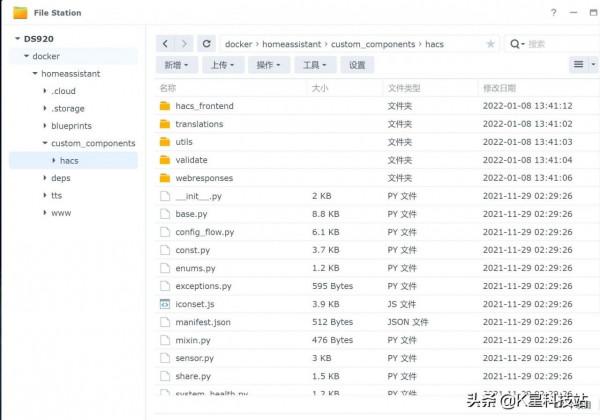Go forward with the right arrow button
The height and width of the screenshot is (420, 600).
tap(184, 44)
